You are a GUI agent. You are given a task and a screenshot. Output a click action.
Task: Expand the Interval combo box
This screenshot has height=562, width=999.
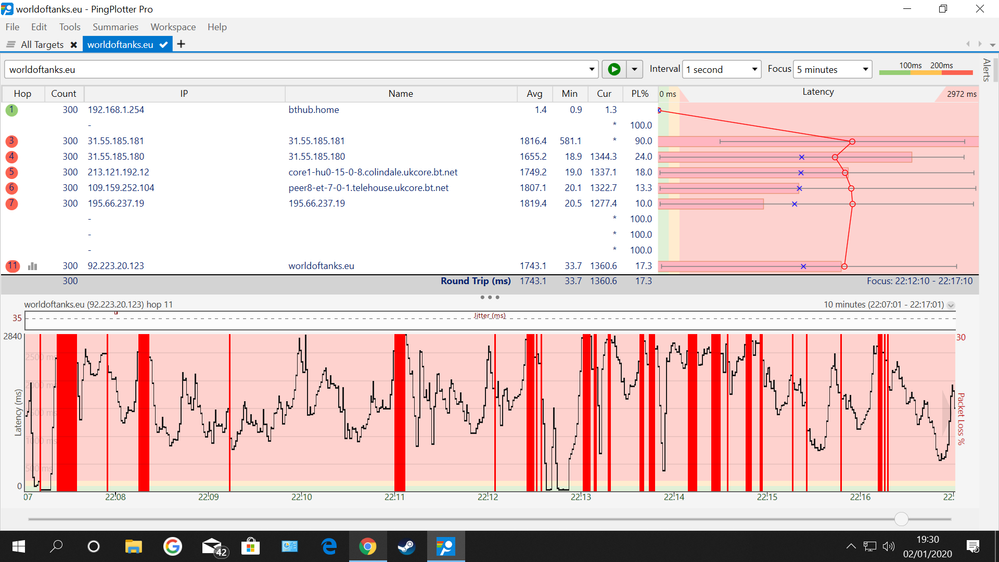pyautogui.click(x=753, y=70)
